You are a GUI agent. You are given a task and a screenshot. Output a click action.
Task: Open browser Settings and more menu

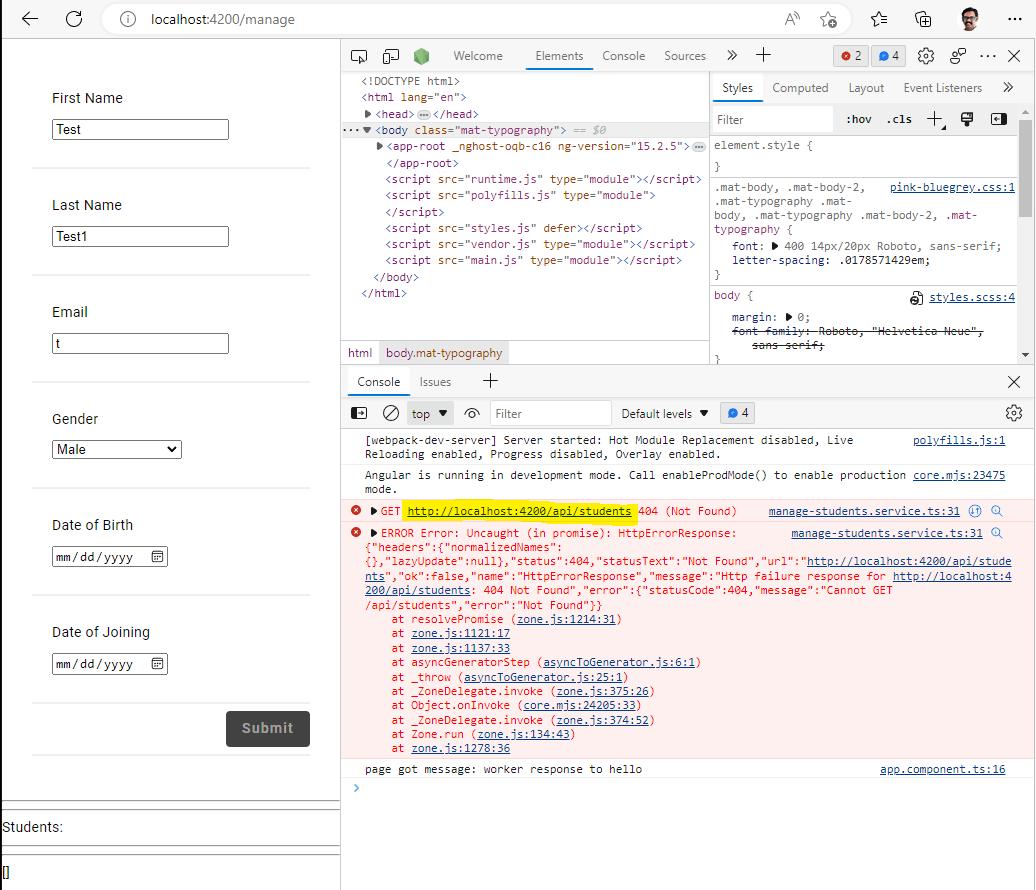click(1015, 19)
